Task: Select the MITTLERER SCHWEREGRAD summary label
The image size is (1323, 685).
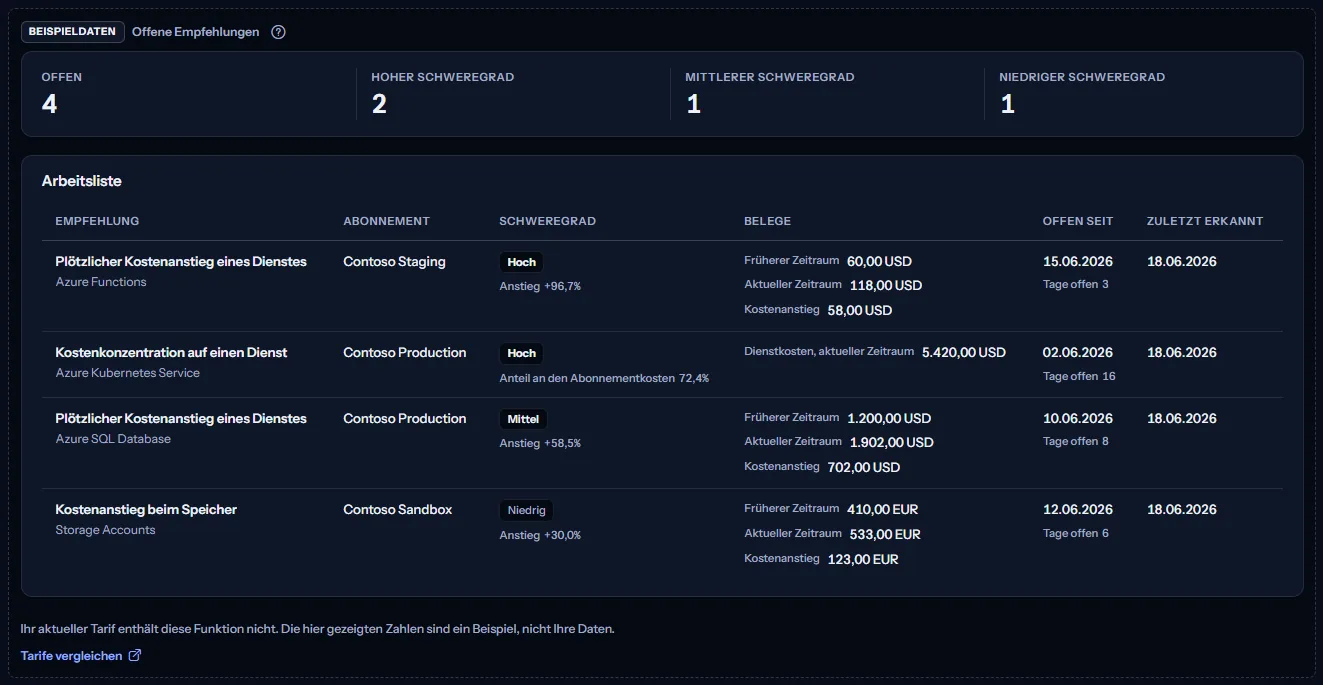Action: (x=770, y=77)
